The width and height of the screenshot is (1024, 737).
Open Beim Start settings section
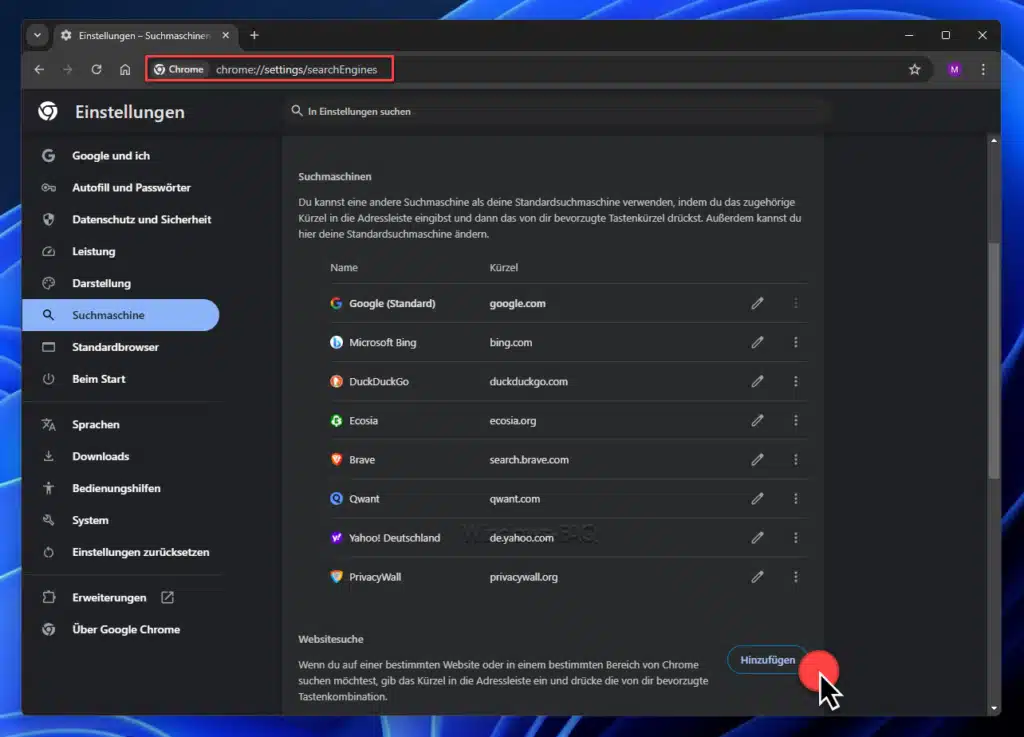(x=99, y=379)
